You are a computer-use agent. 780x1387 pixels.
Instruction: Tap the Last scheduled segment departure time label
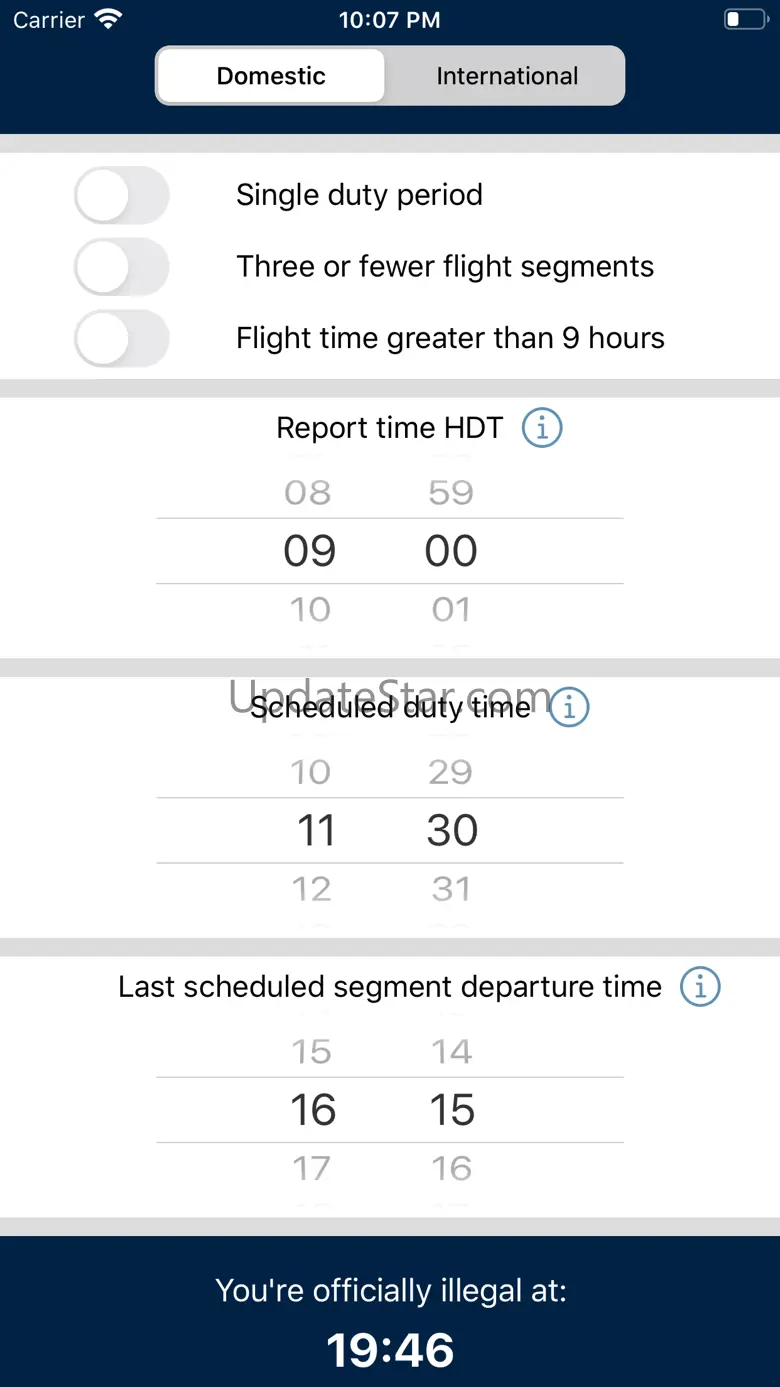(390, 987)
